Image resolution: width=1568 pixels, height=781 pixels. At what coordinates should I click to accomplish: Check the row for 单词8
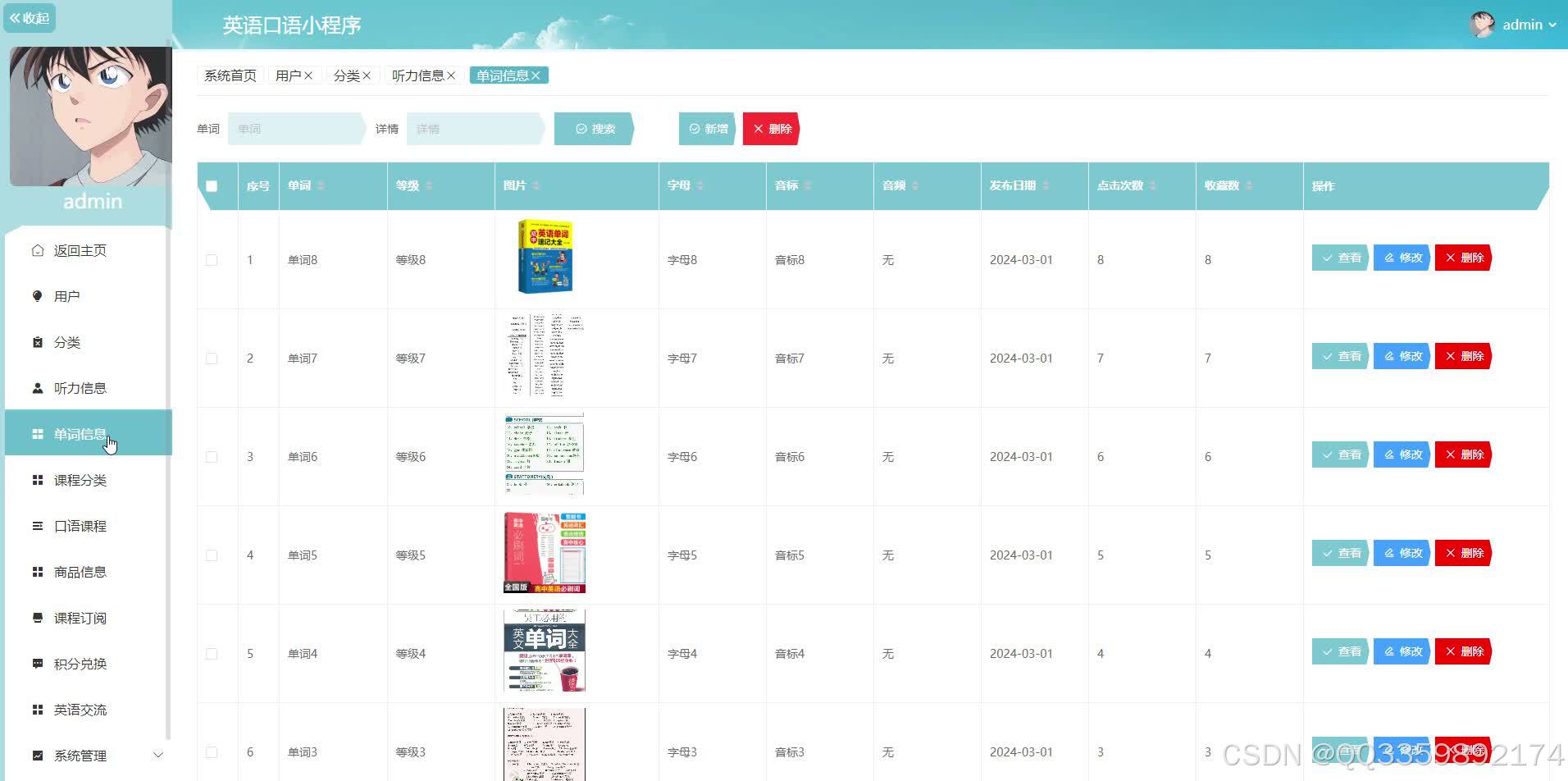[212, 260]
